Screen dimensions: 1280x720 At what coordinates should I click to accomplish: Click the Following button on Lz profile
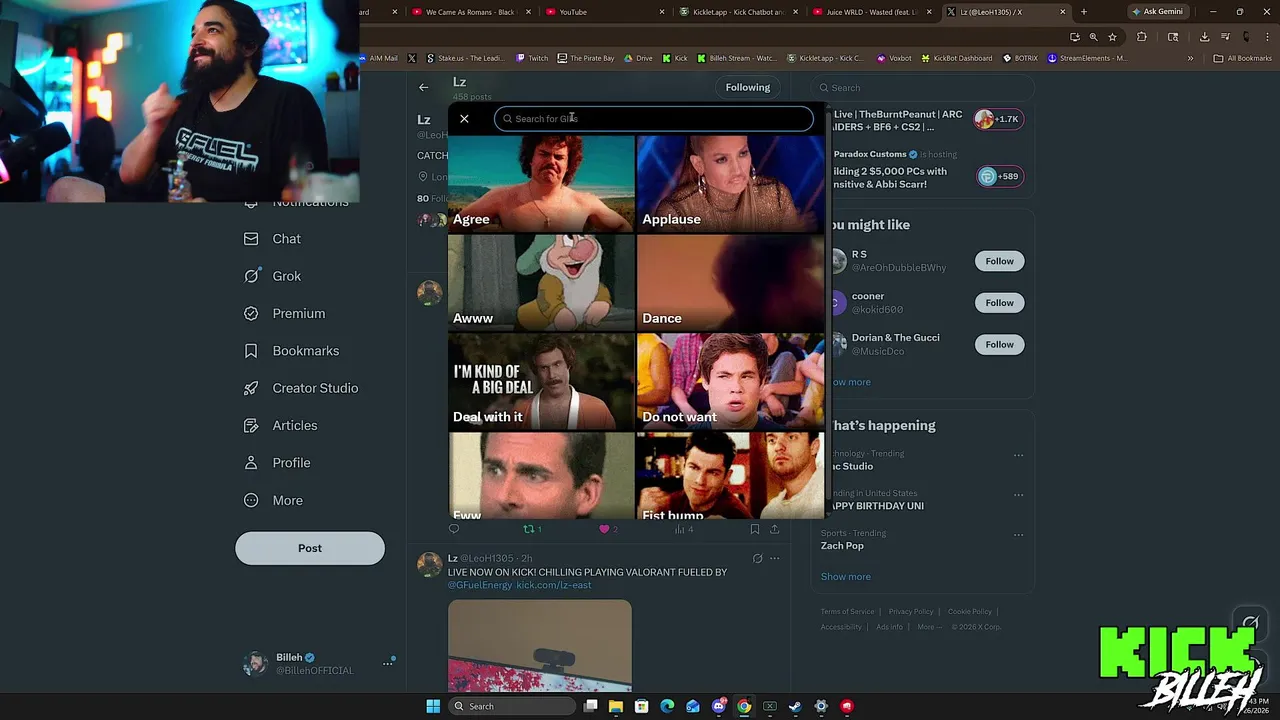(748, 87)
